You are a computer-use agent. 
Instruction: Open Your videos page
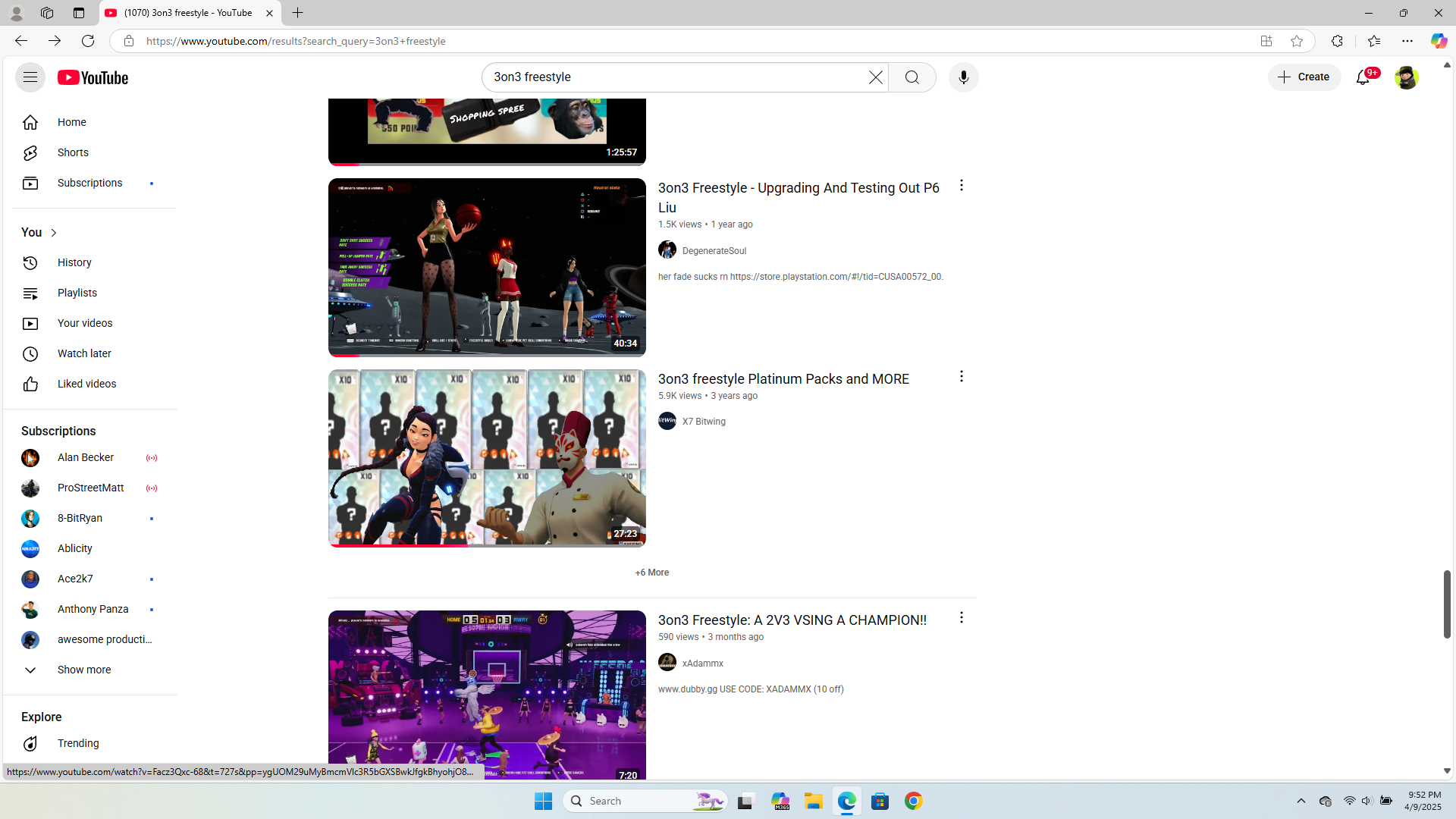tap(89, 323)
